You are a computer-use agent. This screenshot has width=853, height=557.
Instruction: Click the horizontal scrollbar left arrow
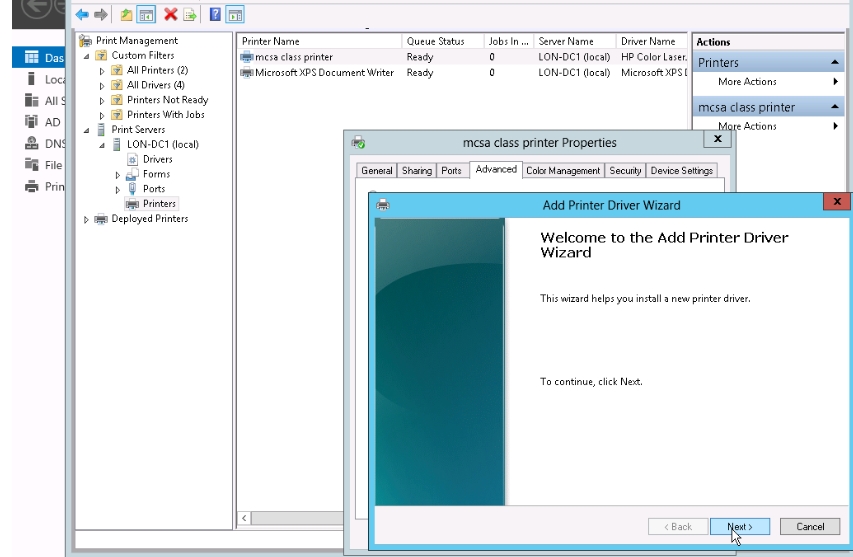click(x=244, y=518)
